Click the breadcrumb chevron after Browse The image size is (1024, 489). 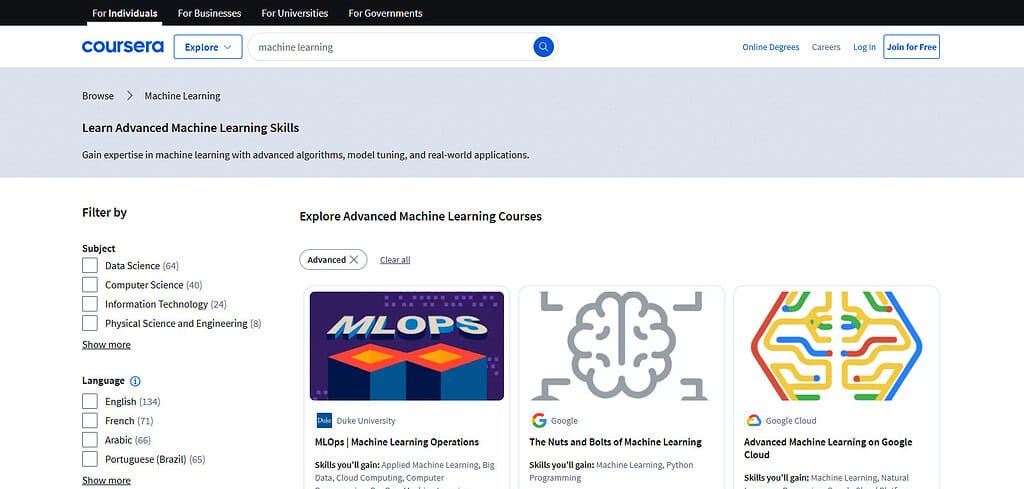click(129, 96)
